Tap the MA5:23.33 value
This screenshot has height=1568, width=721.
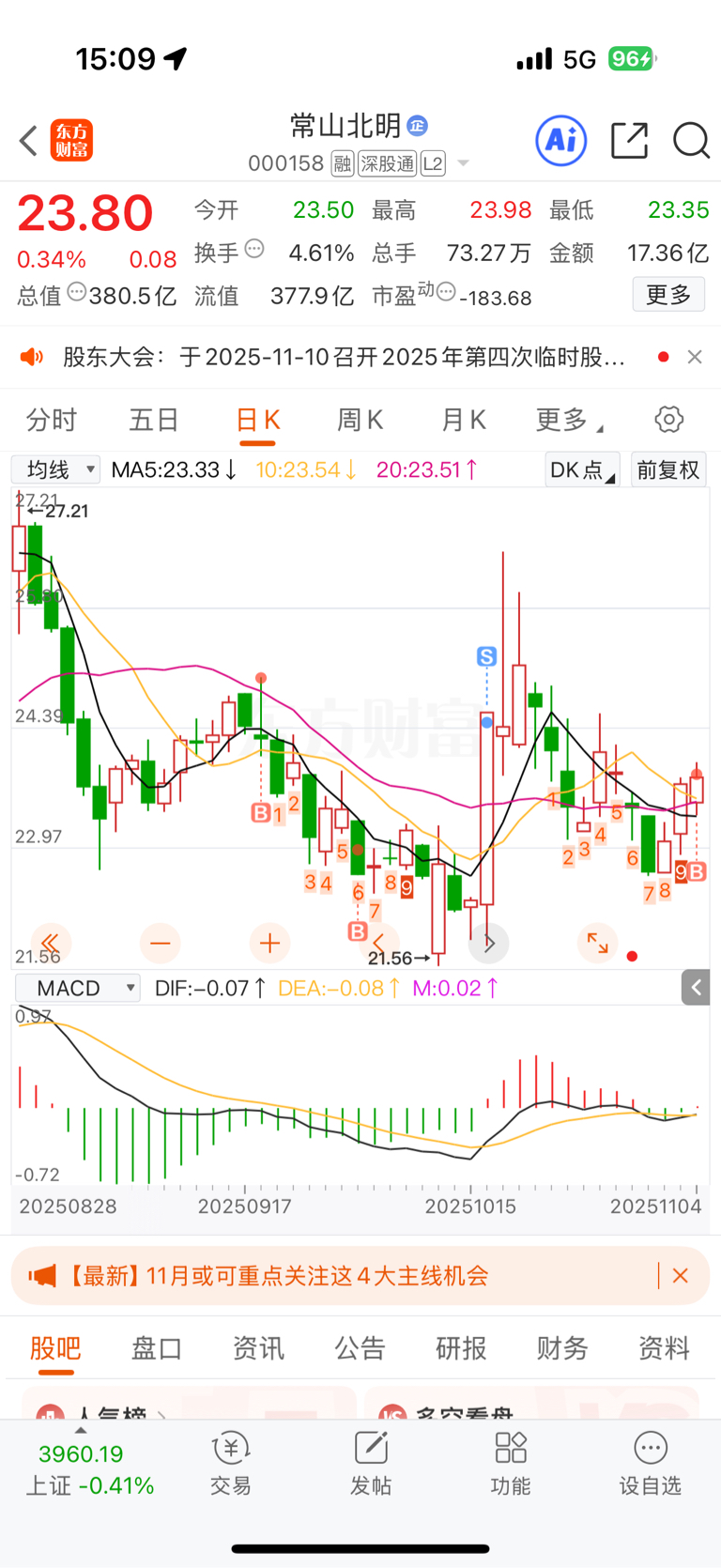[174, 469]
